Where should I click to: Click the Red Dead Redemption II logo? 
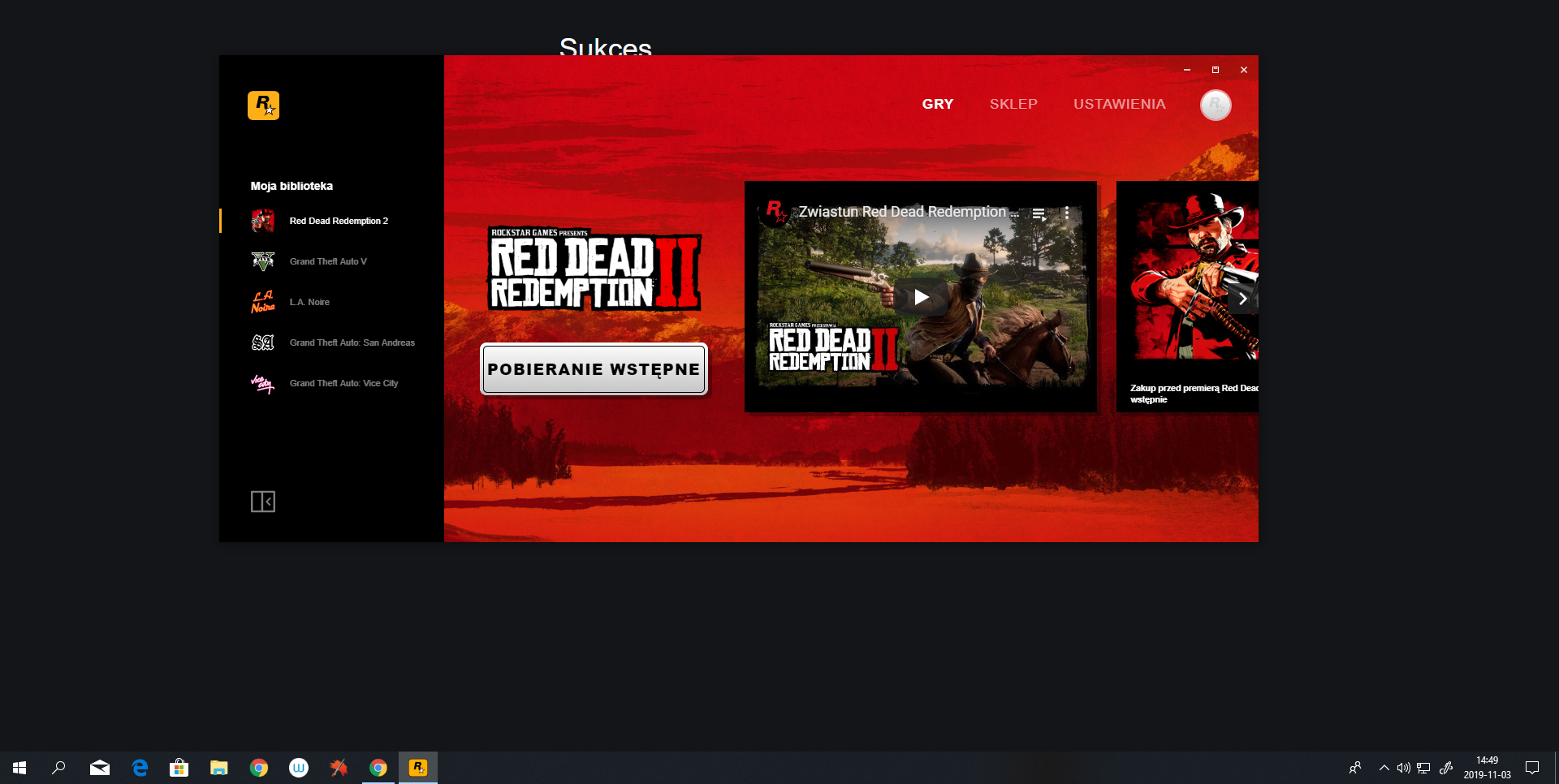coord(594,269)
